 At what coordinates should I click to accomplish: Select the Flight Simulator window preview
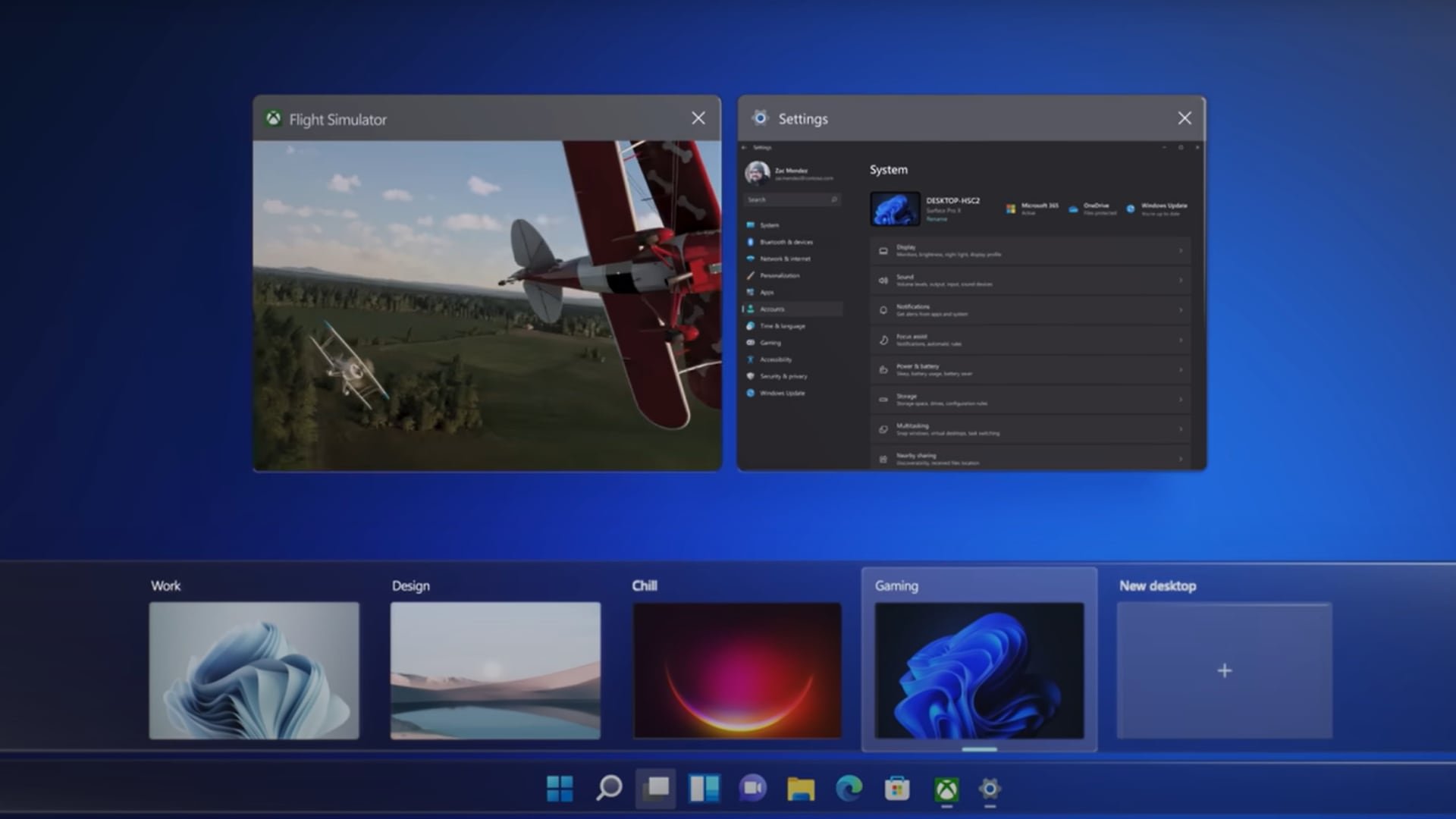(x=486, y=305)
